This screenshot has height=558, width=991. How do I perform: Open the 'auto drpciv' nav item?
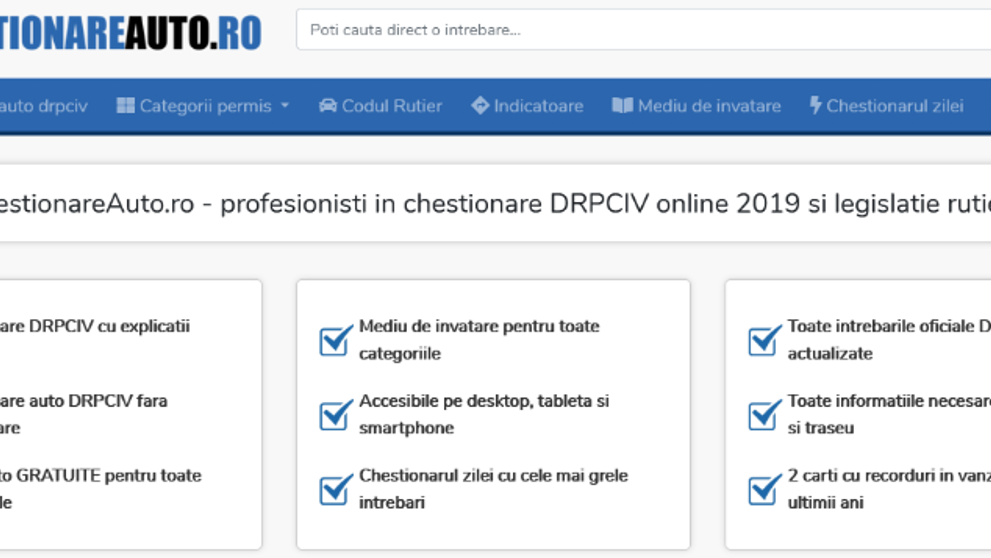[44, 106]
